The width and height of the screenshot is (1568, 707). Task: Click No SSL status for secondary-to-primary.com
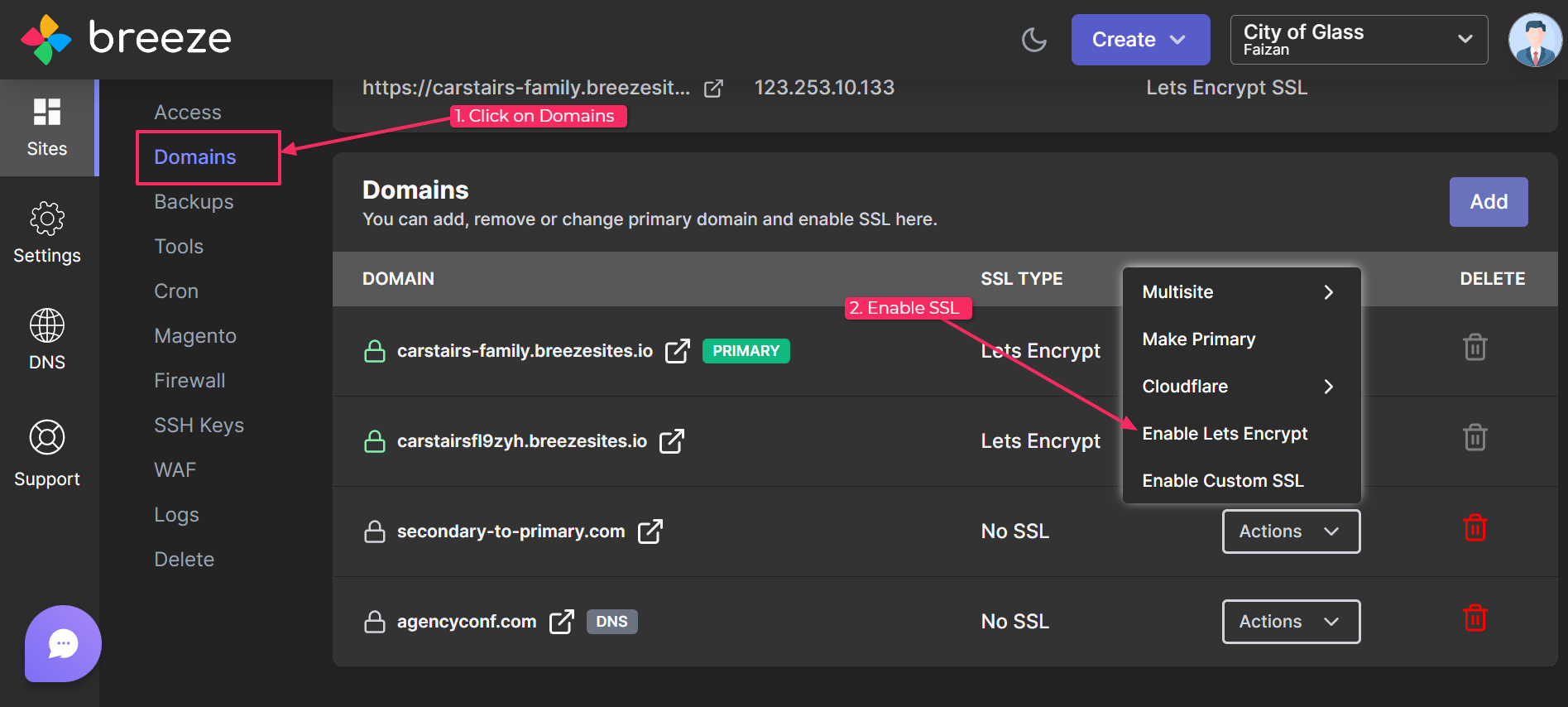click(1015, 531)
